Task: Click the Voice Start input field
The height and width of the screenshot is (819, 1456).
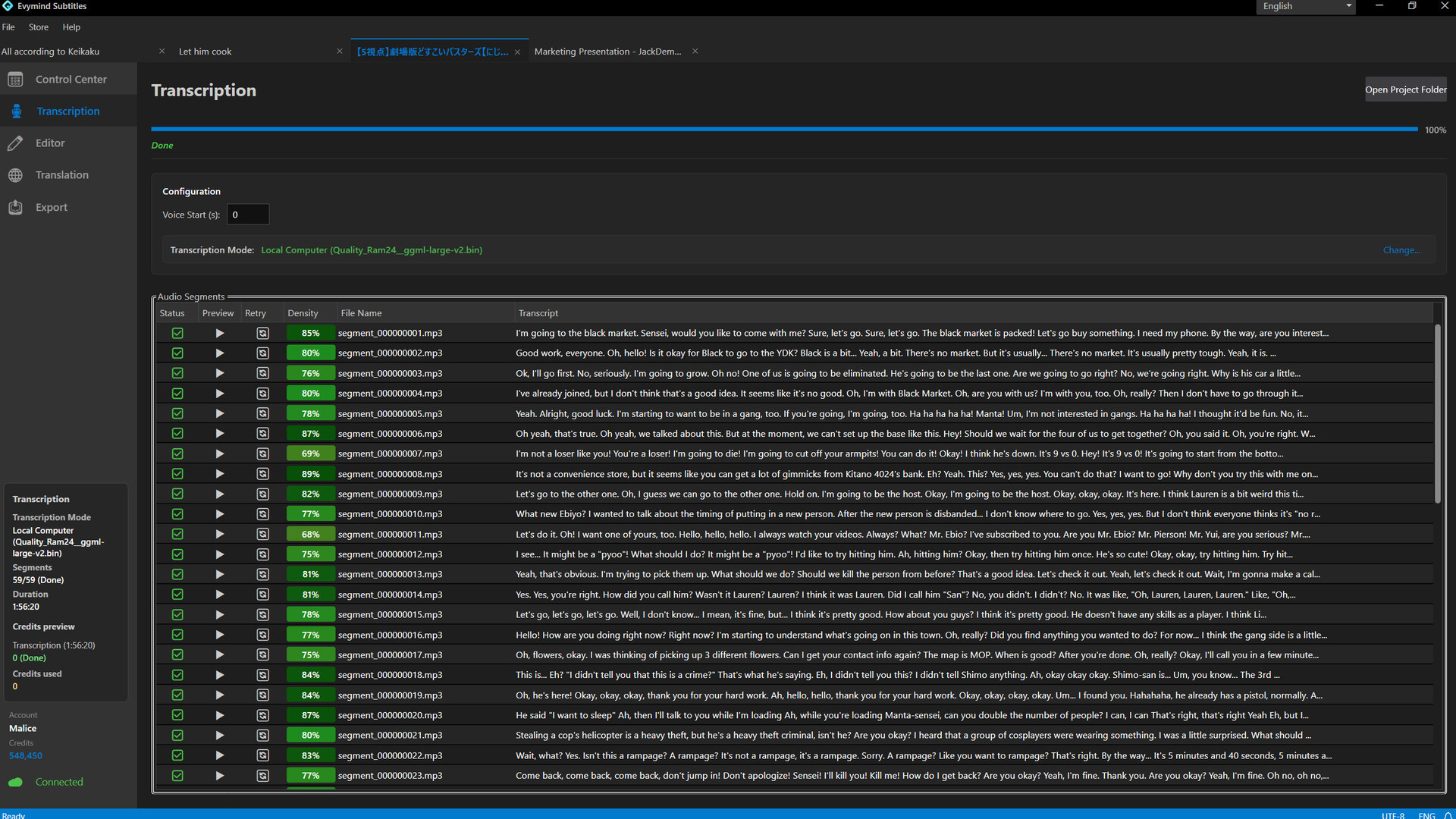Action: click(248, 215)
